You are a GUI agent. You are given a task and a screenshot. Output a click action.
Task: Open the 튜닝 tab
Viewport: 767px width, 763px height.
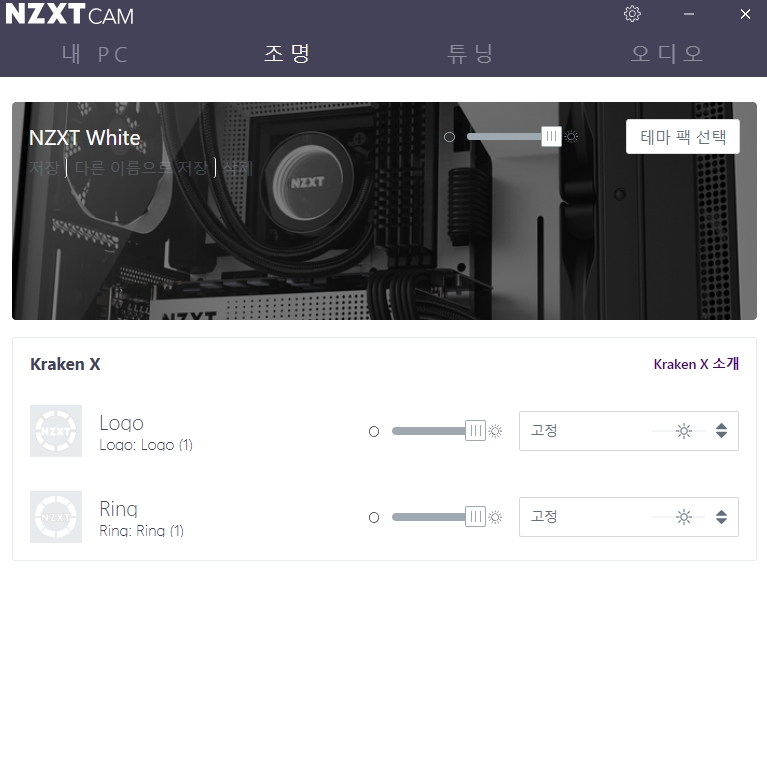(470, 54)
